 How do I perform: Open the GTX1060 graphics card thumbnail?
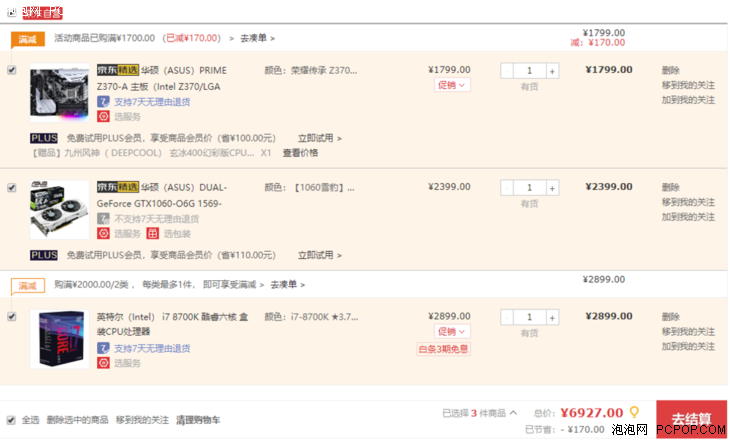coord(60,210)
